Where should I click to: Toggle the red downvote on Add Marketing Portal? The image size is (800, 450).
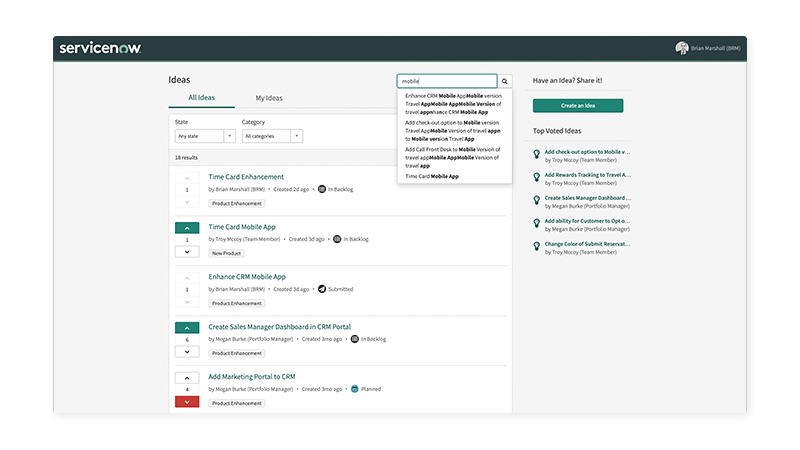click(x=187, y=401)
